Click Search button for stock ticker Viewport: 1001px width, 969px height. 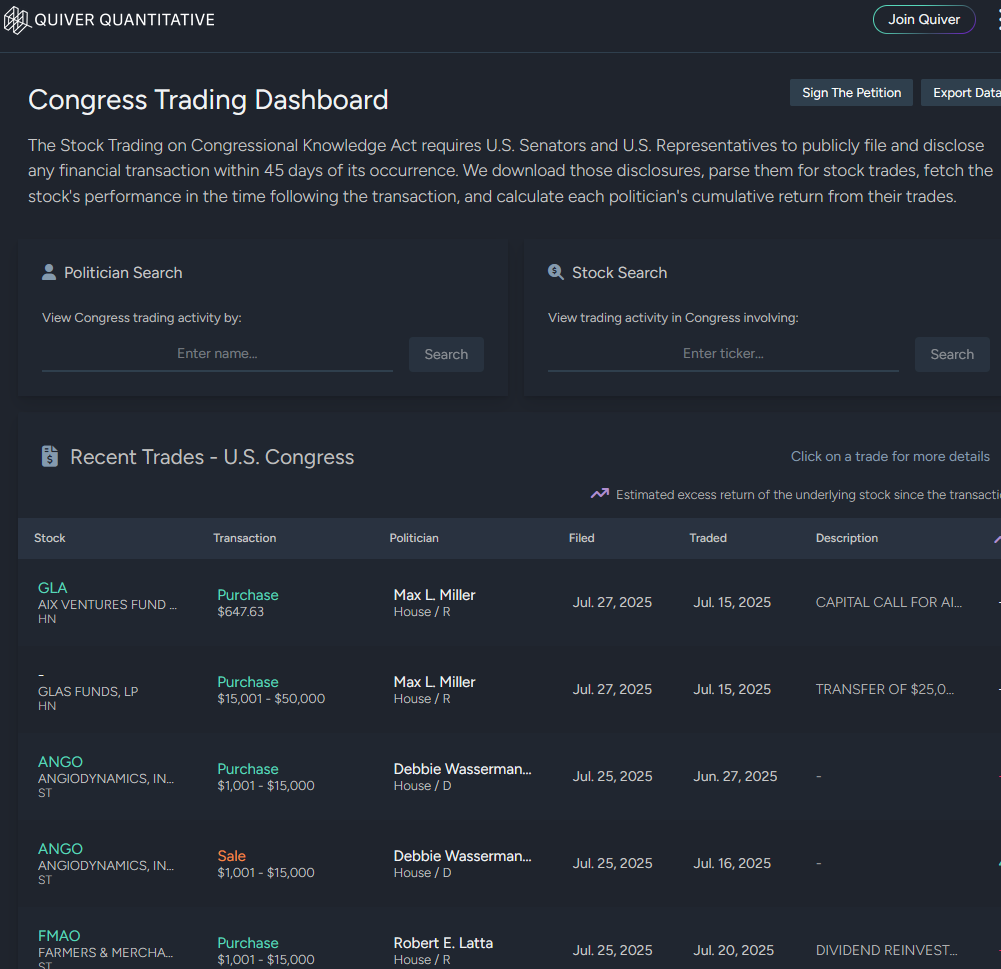click(952, 354)
